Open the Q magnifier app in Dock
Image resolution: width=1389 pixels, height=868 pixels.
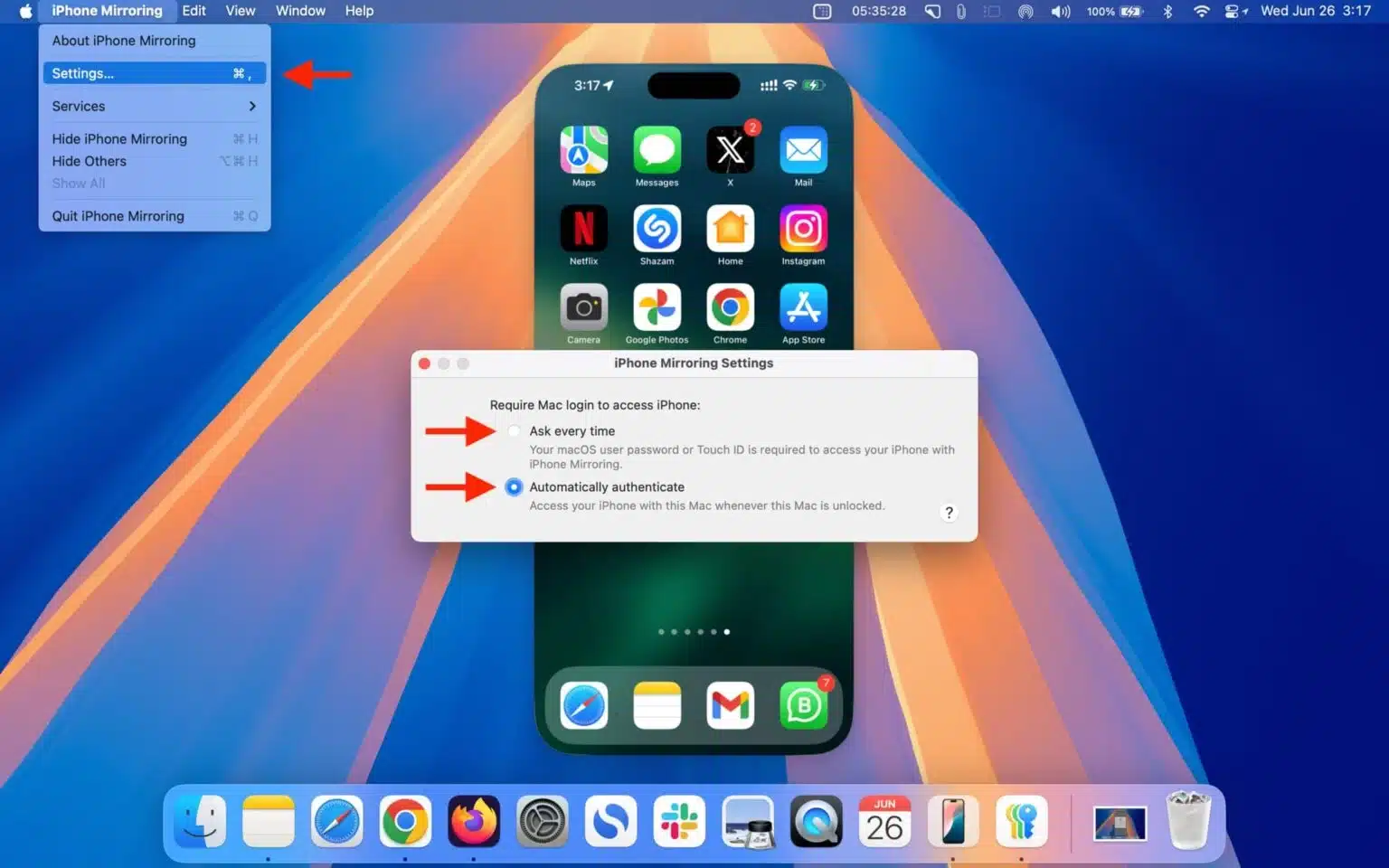click(x=817, y=821)
